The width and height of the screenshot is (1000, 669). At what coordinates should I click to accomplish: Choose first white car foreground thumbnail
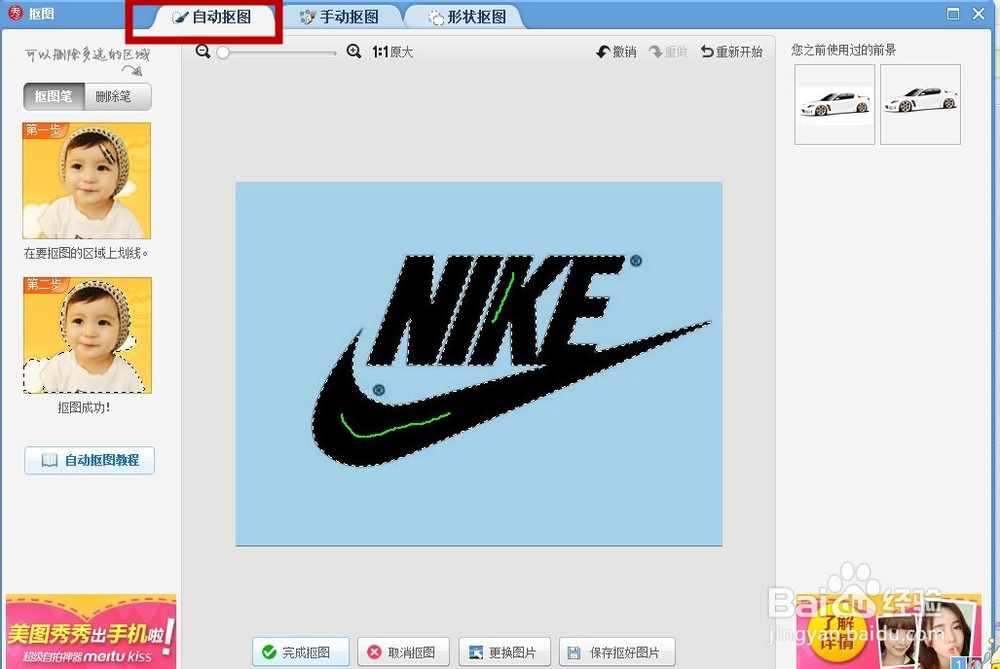[834, 104]
